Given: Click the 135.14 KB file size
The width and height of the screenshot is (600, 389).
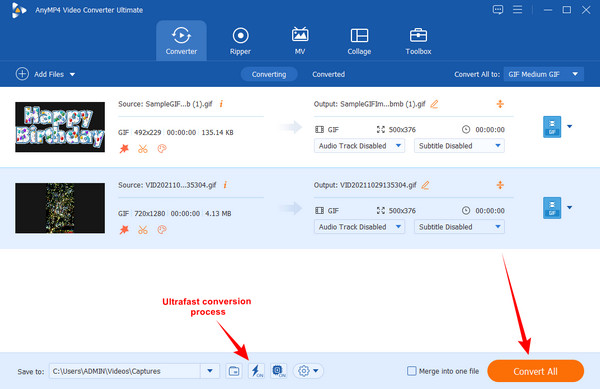Looking at the screenshot, I should click(x=217, y=132).
